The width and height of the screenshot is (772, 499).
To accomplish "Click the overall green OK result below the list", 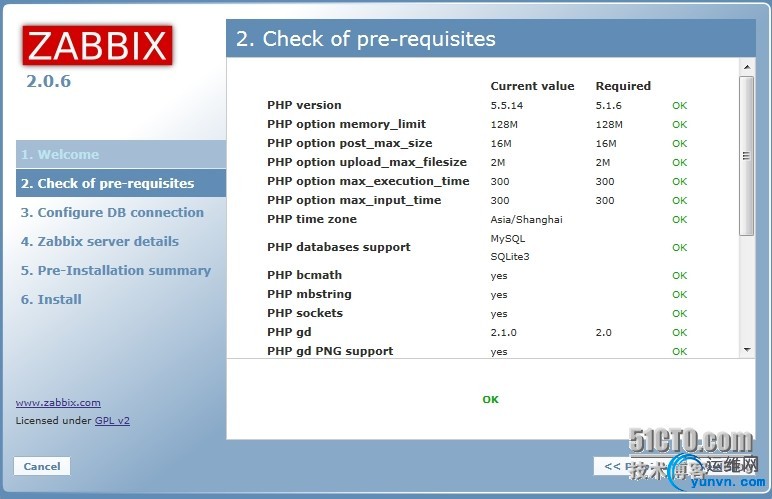I will 490,400.
